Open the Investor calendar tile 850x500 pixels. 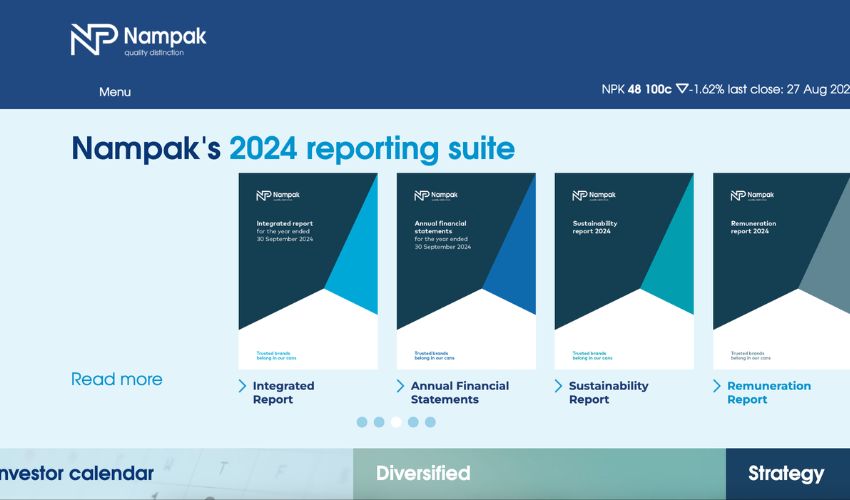pos(176,474)
